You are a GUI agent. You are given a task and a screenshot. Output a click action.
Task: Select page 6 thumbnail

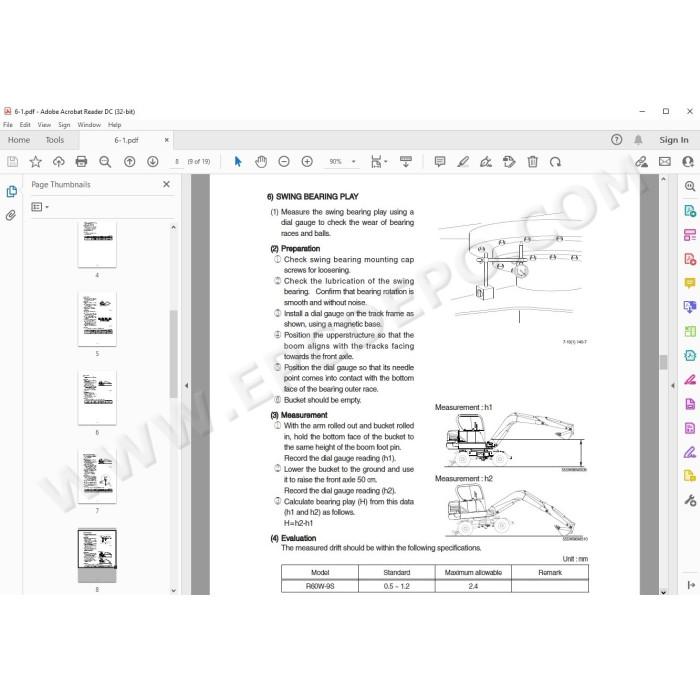click(x=97, y=398)
